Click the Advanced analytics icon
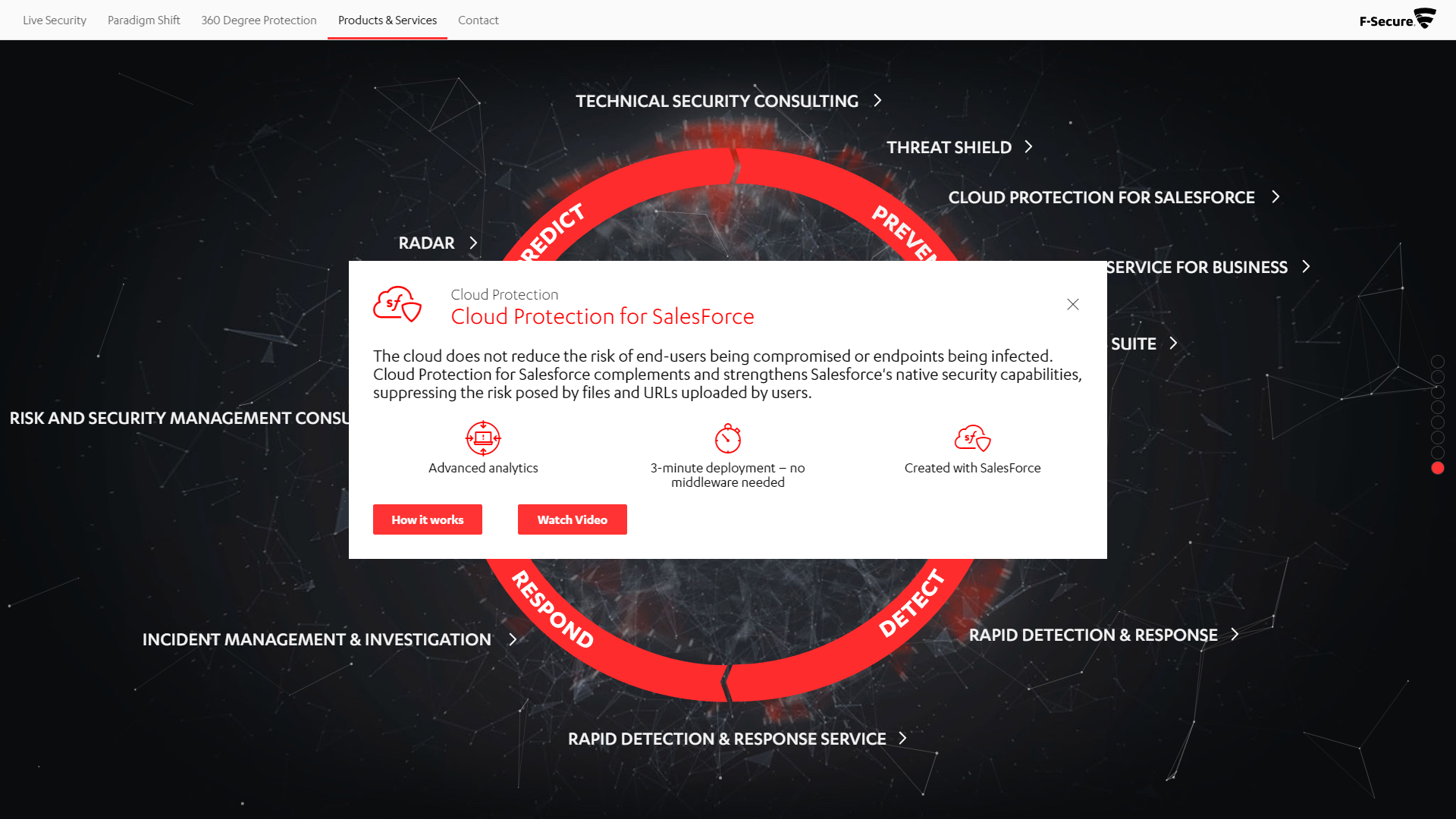Image resolution: width=1456 pixels, height=819 pixels. (483, 438)
